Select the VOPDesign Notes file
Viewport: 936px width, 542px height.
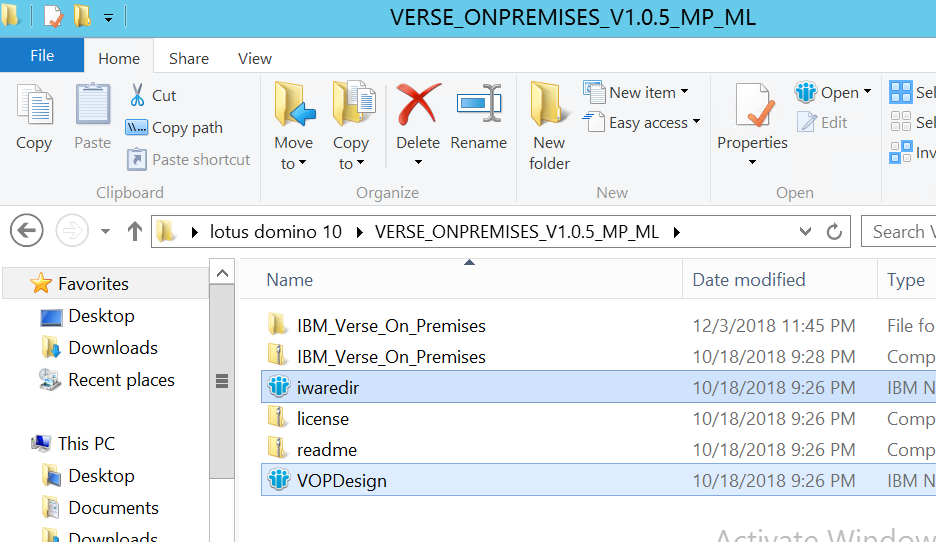tap(599, 481)
